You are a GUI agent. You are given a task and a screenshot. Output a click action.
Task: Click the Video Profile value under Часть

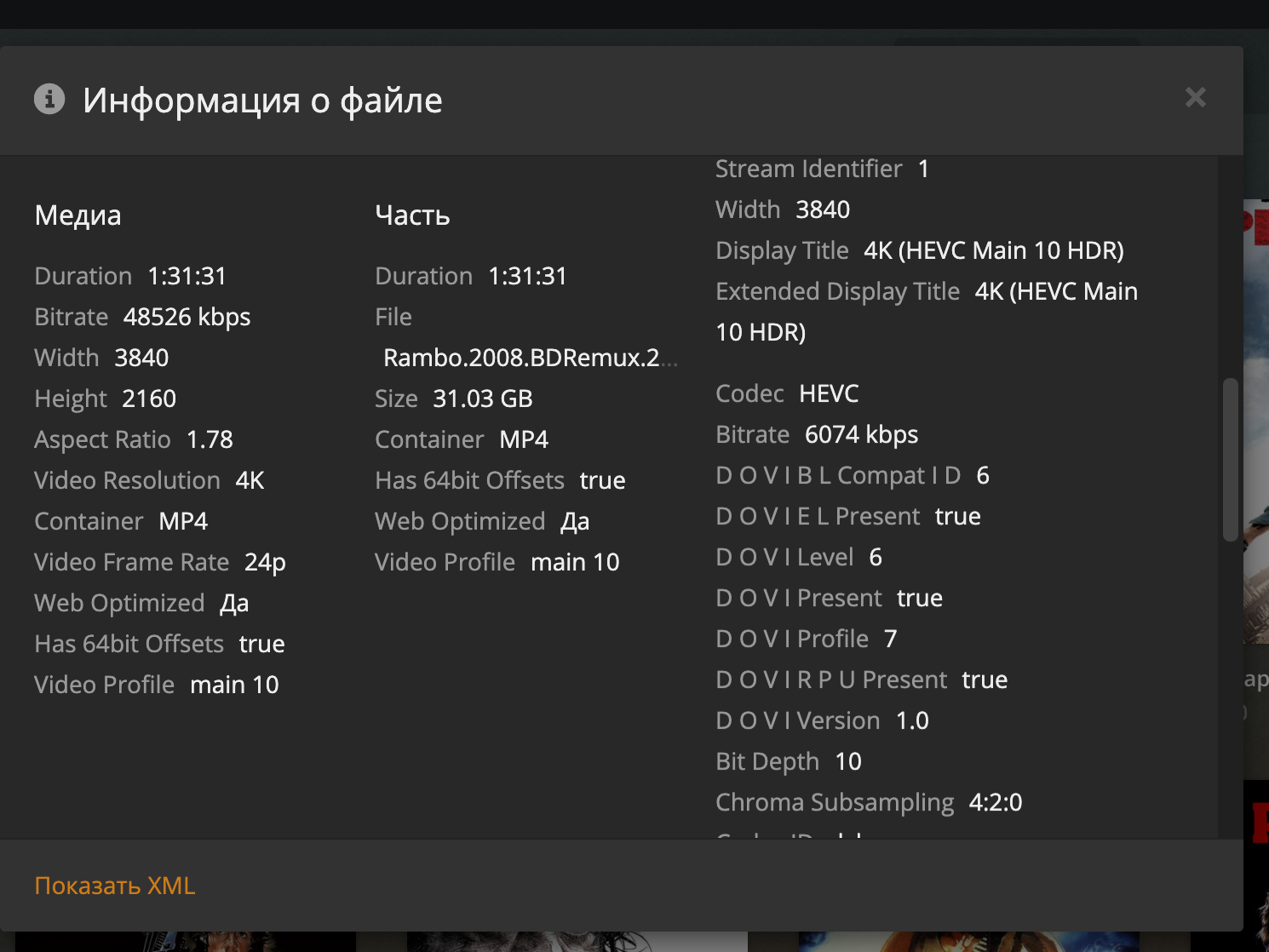575,562
